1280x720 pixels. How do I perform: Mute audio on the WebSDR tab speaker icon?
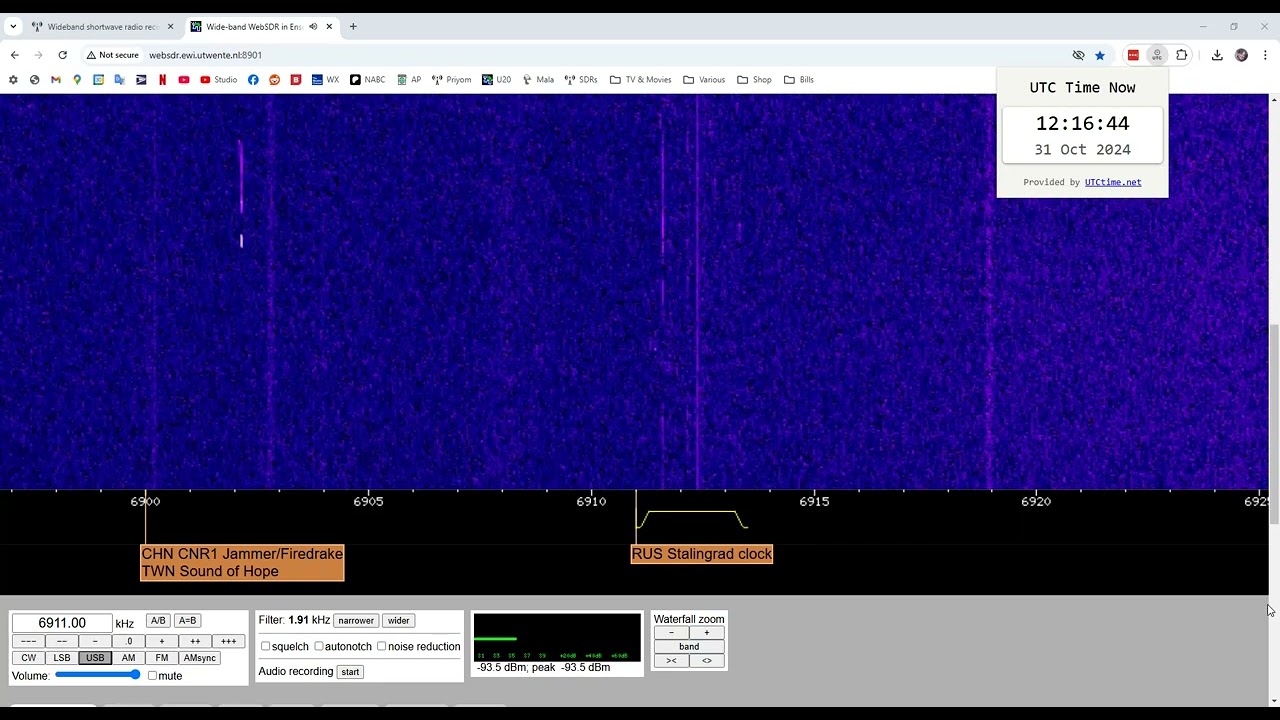[x=313, y=27]
